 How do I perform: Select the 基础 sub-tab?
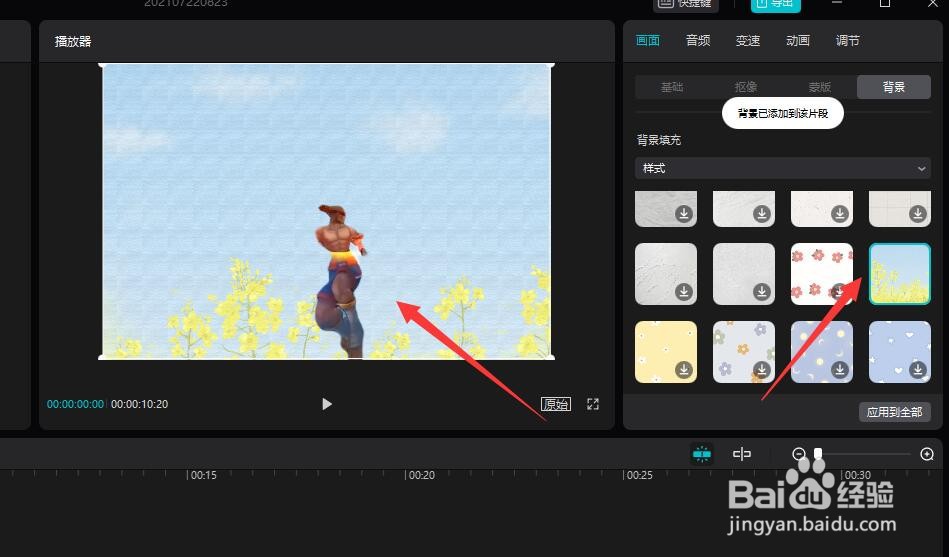click(672, 87)
